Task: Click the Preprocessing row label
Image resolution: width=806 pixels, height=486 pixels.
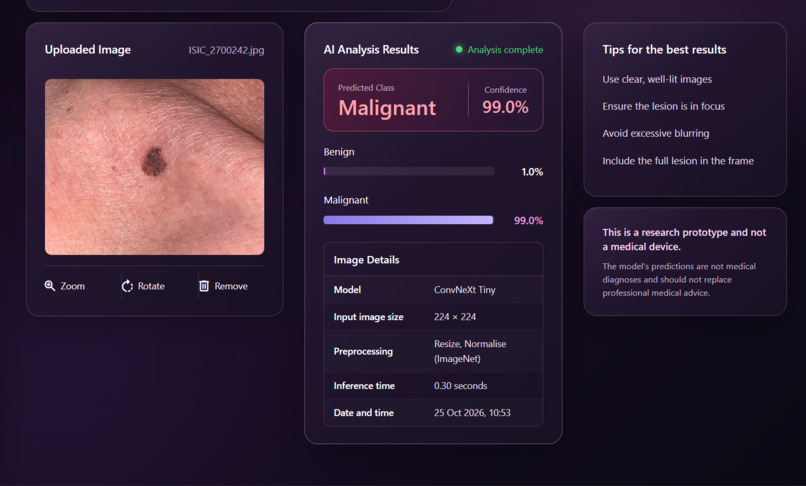Action: [x=363, y=351]
